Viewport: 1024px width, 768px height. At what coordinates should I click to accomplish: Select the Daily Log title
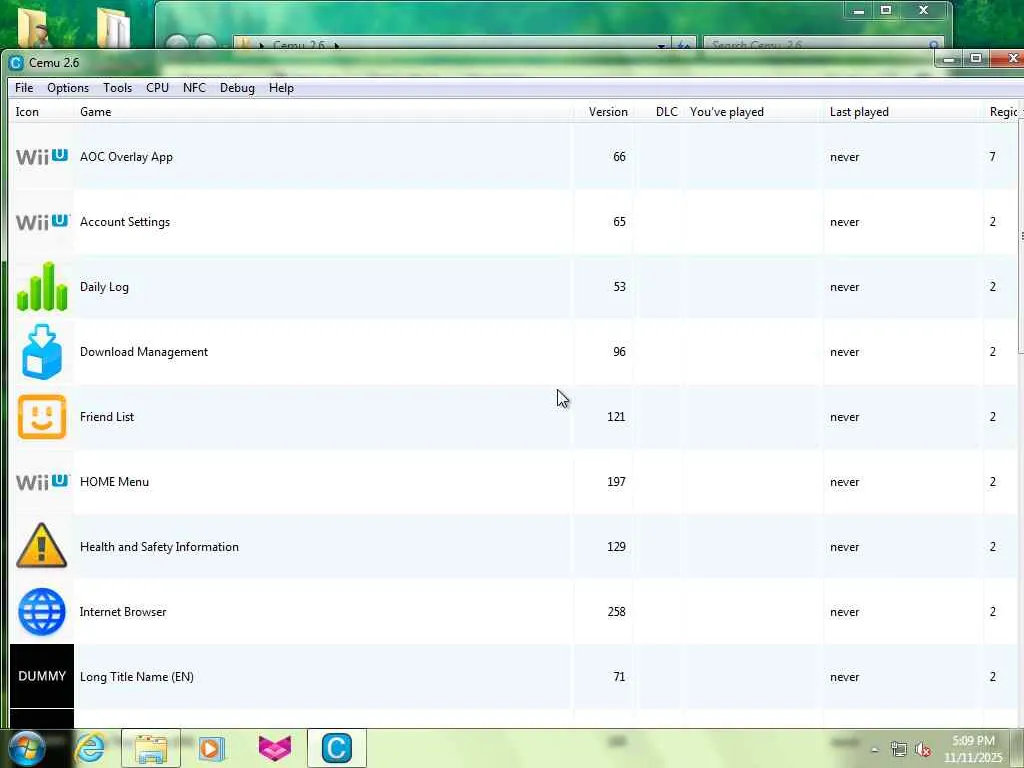coord(104,287)
